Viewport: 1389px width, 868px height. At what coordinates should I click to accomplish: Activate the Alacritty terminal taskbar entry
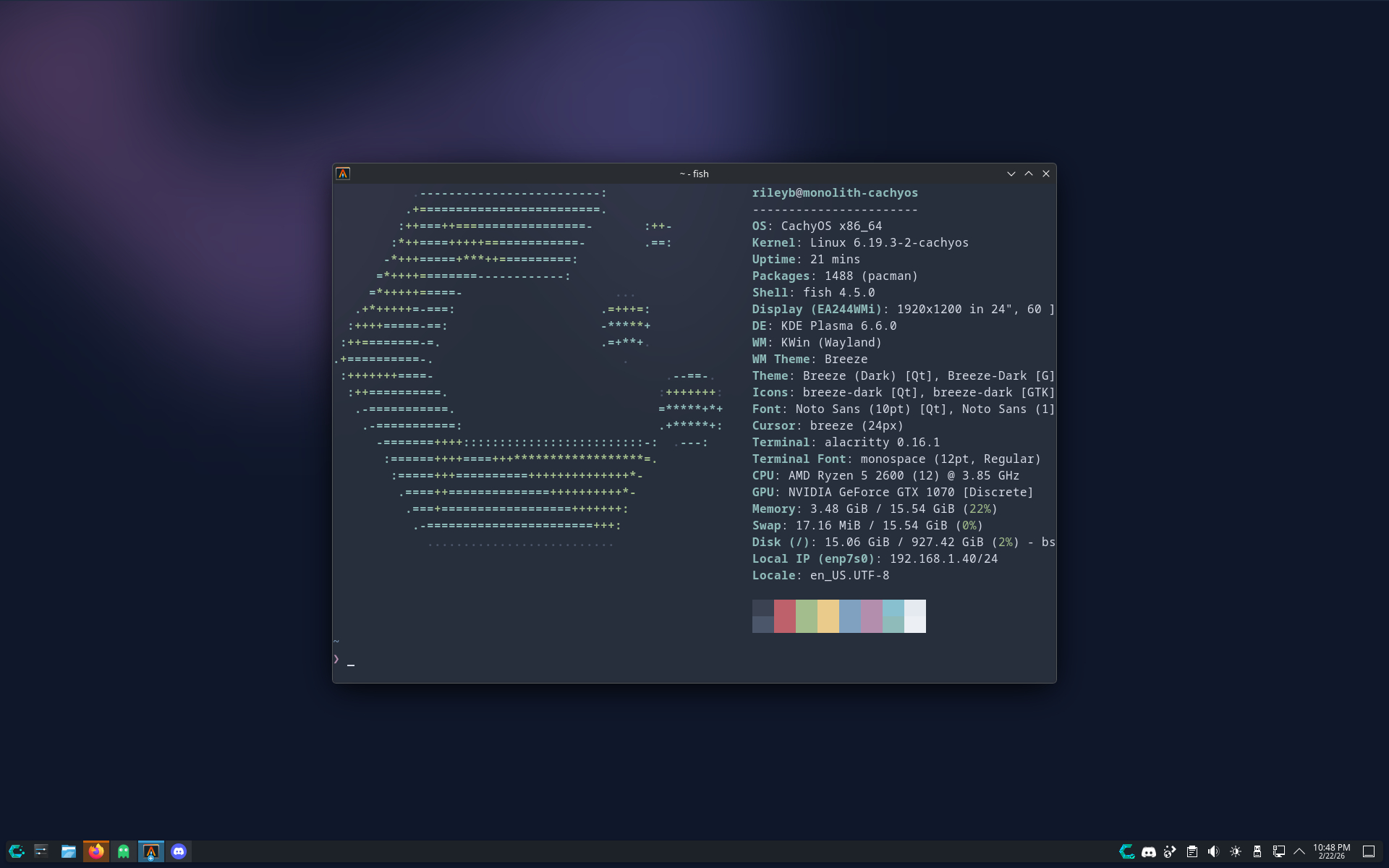point(151,851)
